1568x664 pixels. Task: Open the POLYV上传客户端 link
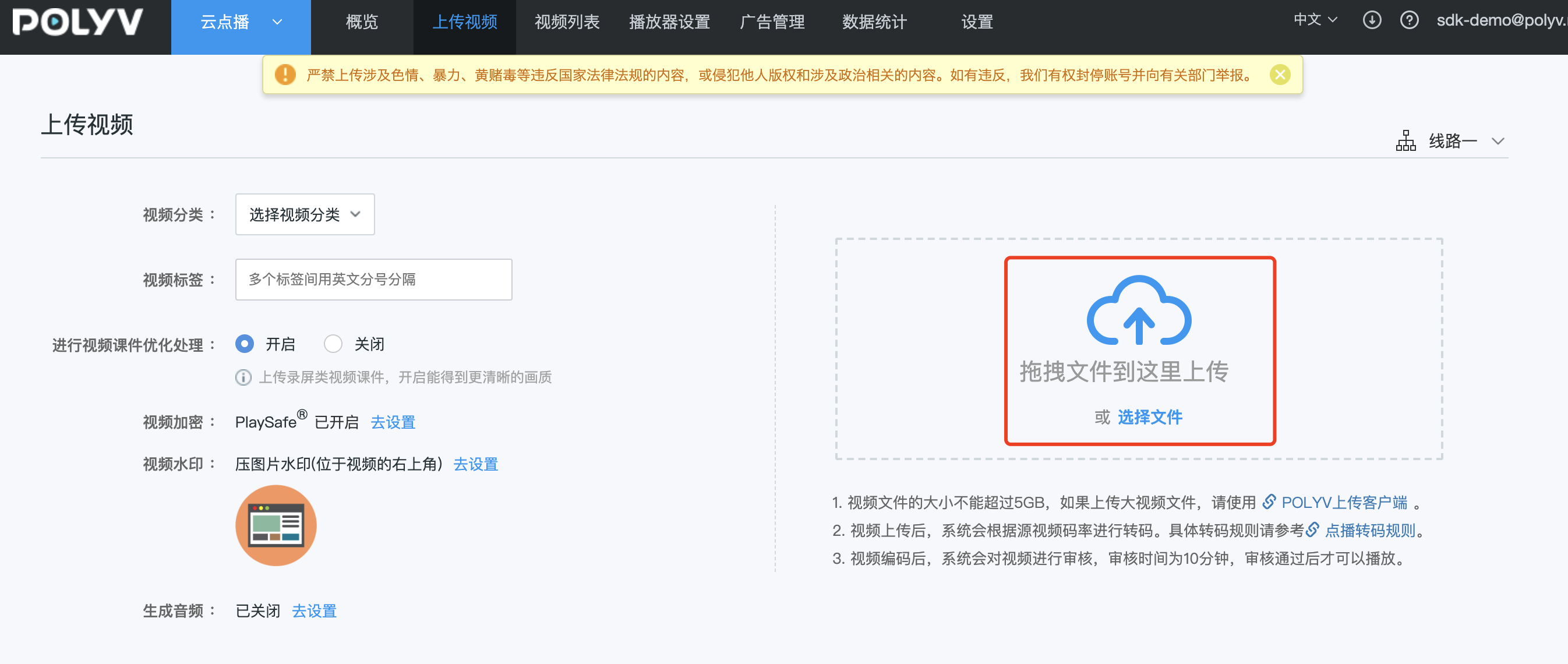point(1344,502)
